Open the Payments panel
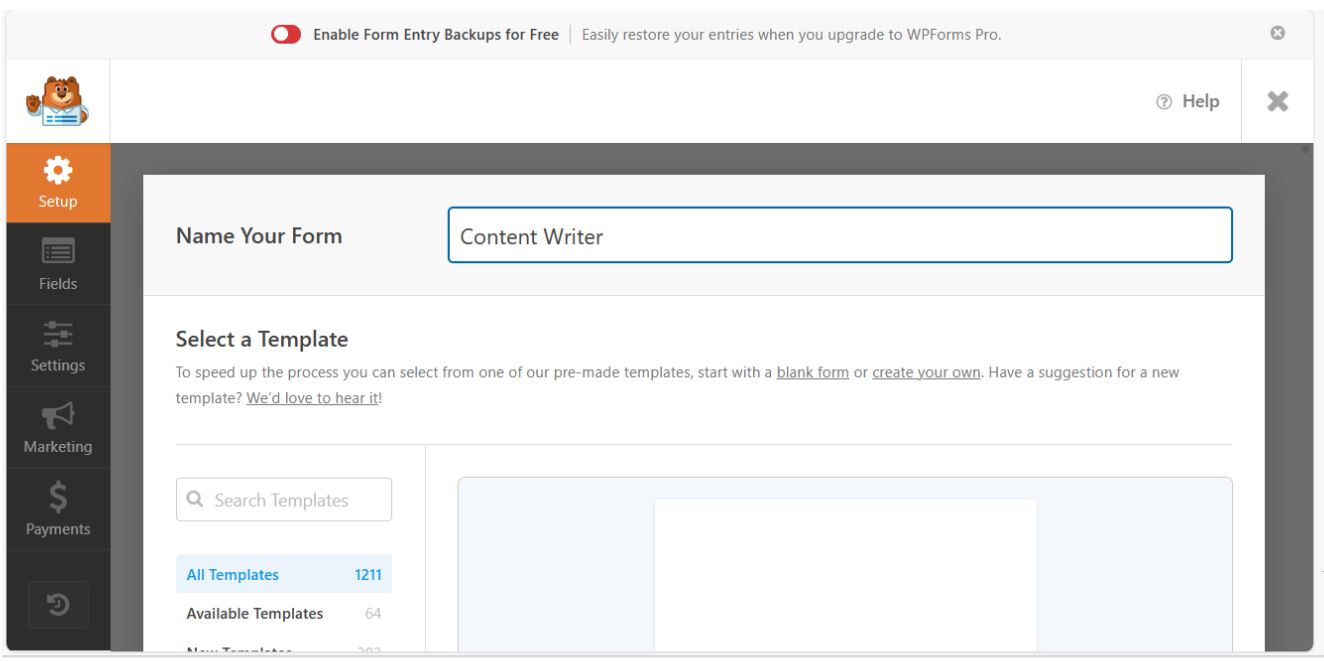Viewport: 1324px width, 661px height. 57,510
